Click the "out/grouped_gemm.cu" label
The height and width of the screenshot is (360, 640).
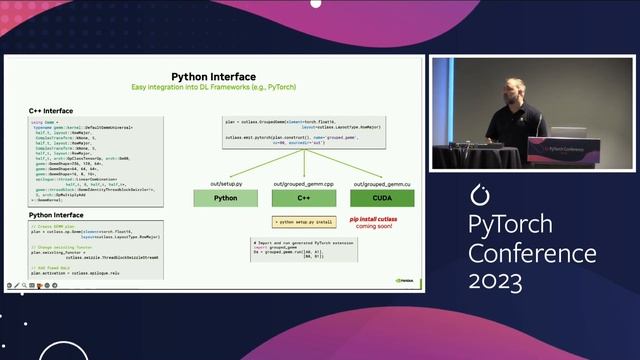pos(382,184)
